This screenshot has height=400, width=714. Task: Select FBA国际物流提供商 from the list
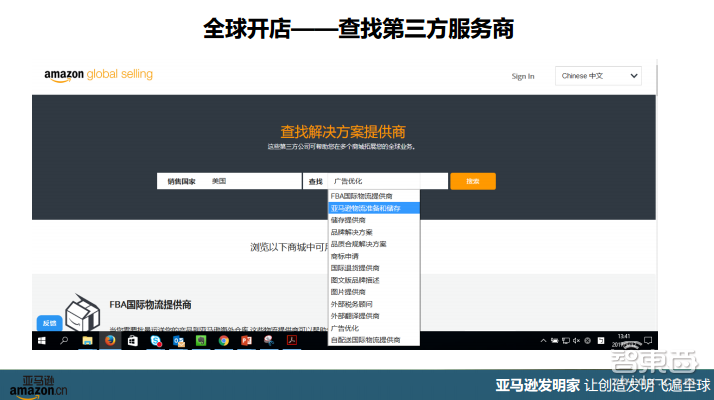tap(361, 196)
